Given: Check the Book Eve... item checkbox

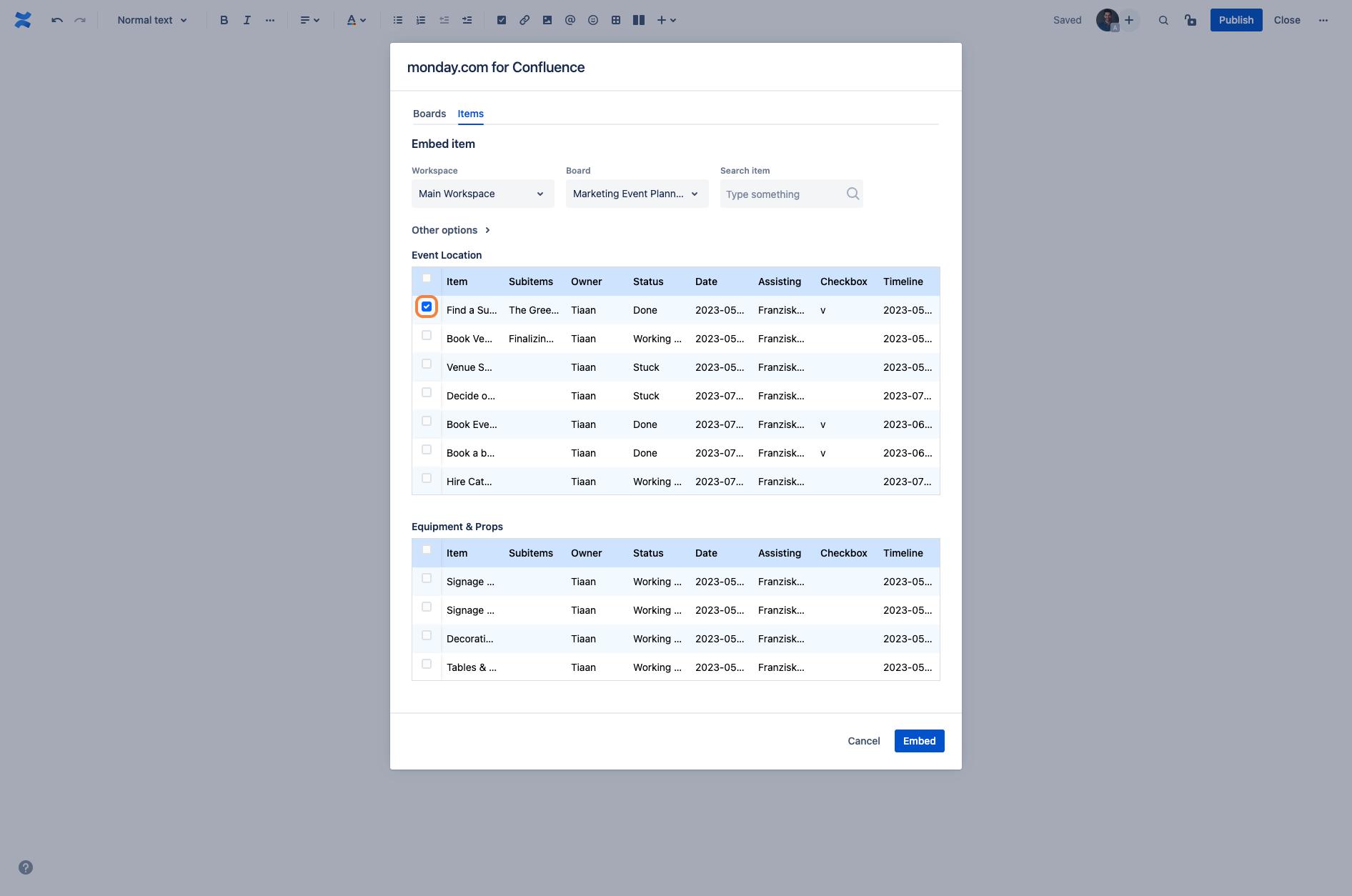Looking at the screenshot, I should click(427, 421).
